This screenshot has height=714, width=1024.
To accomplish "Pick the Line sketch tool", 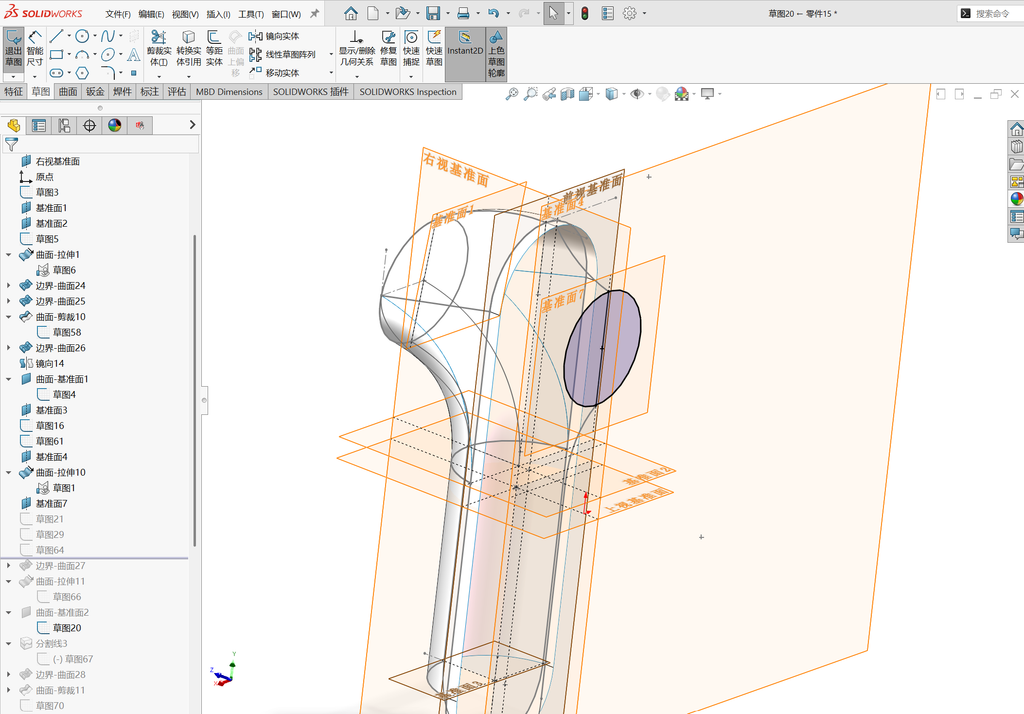I will (x=56, y=37).
